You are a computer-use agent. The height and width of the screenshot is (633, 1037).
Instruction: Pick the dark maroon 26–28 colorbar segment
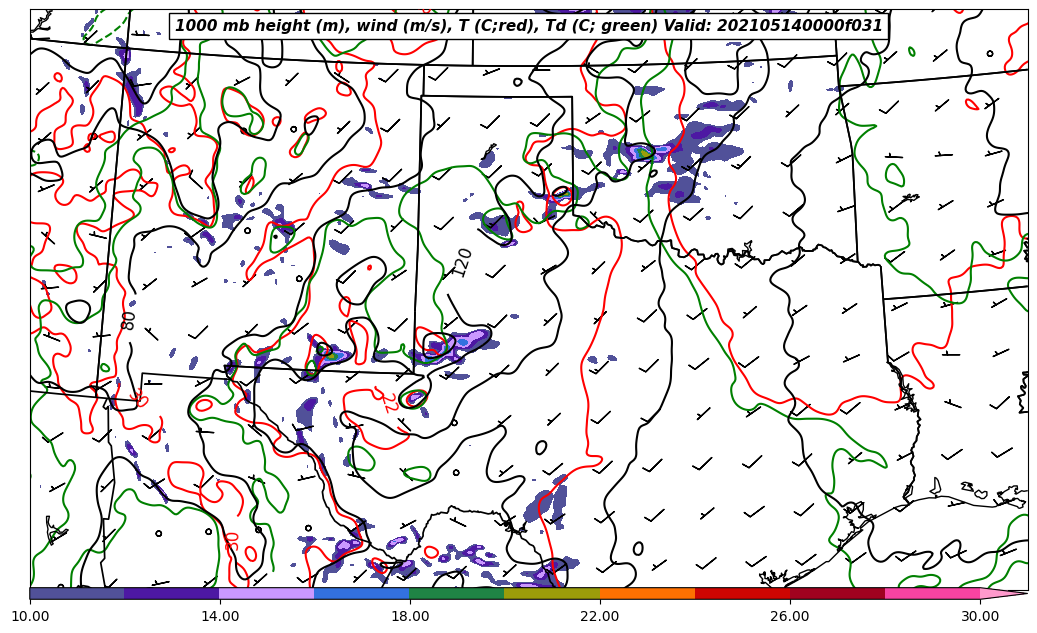pyautogui.click(x=837, y=593)
